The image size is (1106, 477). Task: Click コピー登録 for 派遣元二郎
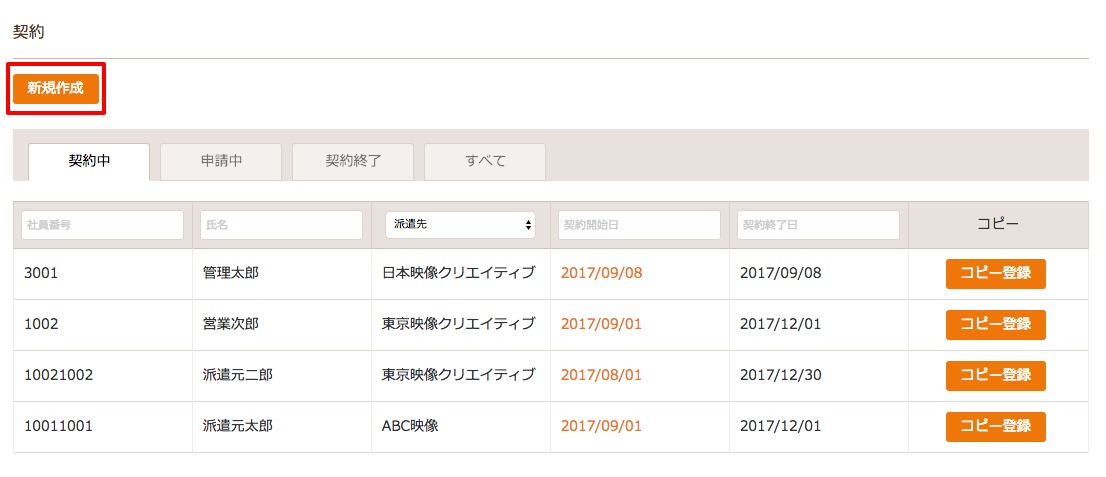995,375
